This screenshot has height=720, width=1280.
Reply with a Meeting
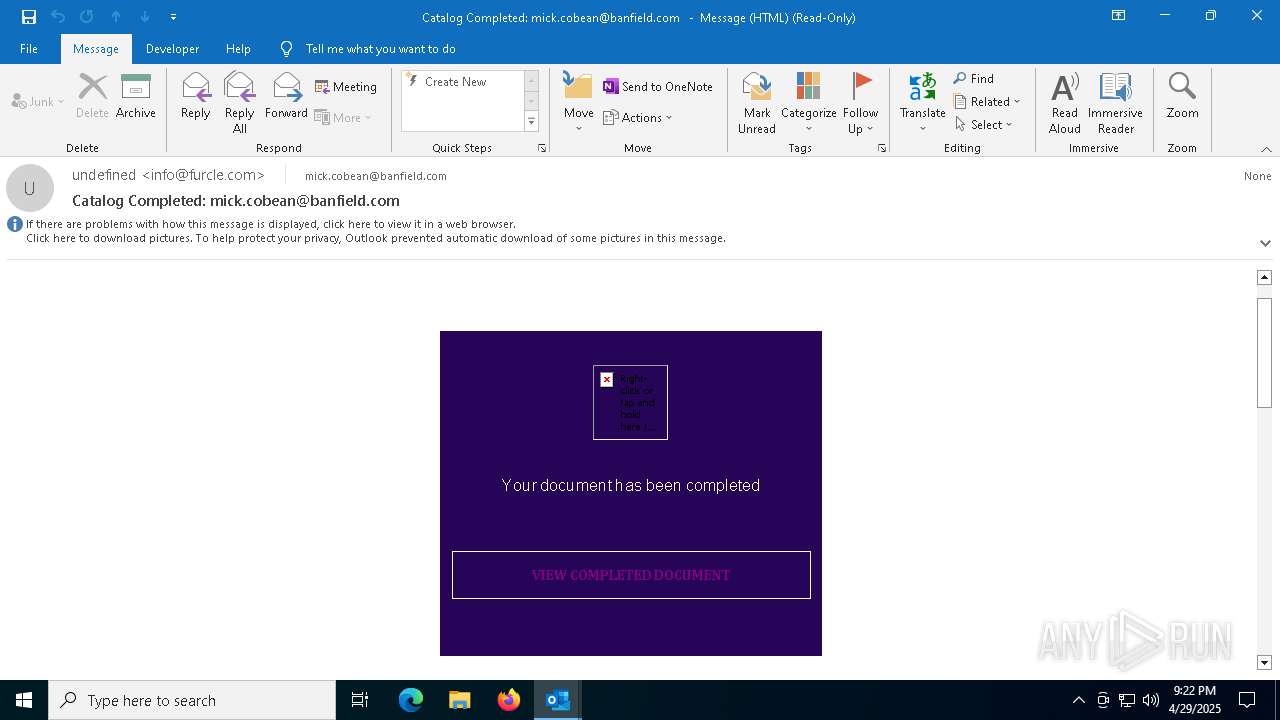tap(346, 87)
